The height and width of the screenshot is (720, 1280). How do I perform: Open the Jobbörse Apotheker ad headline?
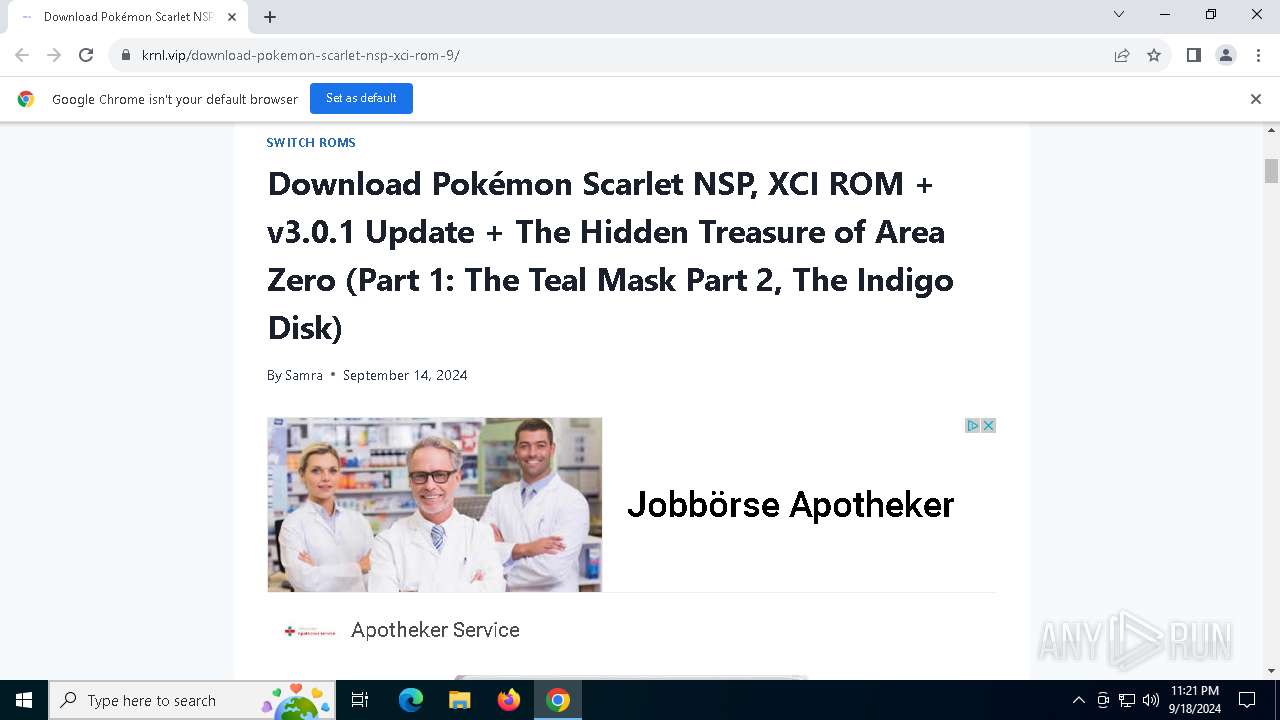pos(790,505)
